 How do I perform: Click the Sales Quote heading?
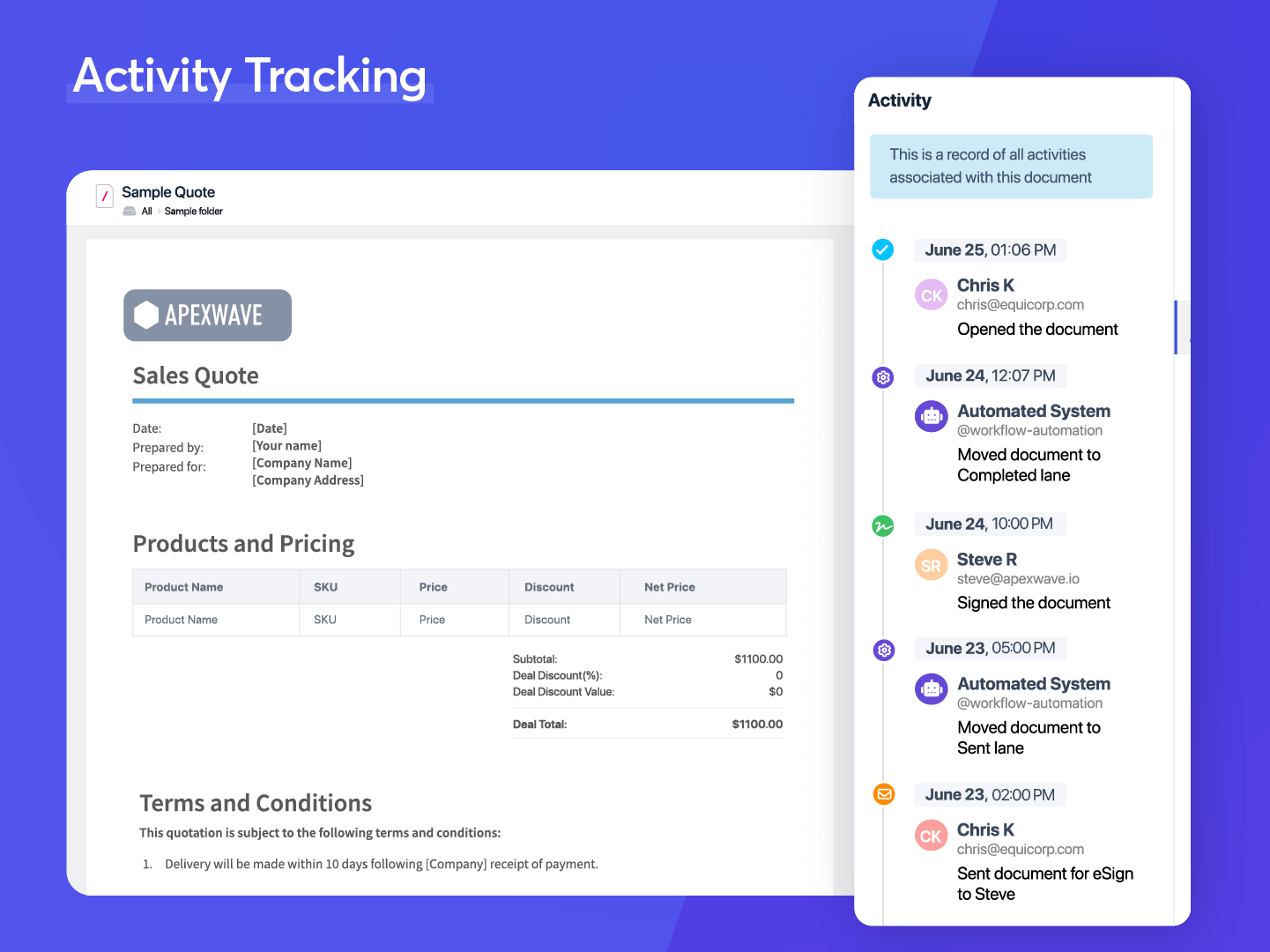(196, 376)
